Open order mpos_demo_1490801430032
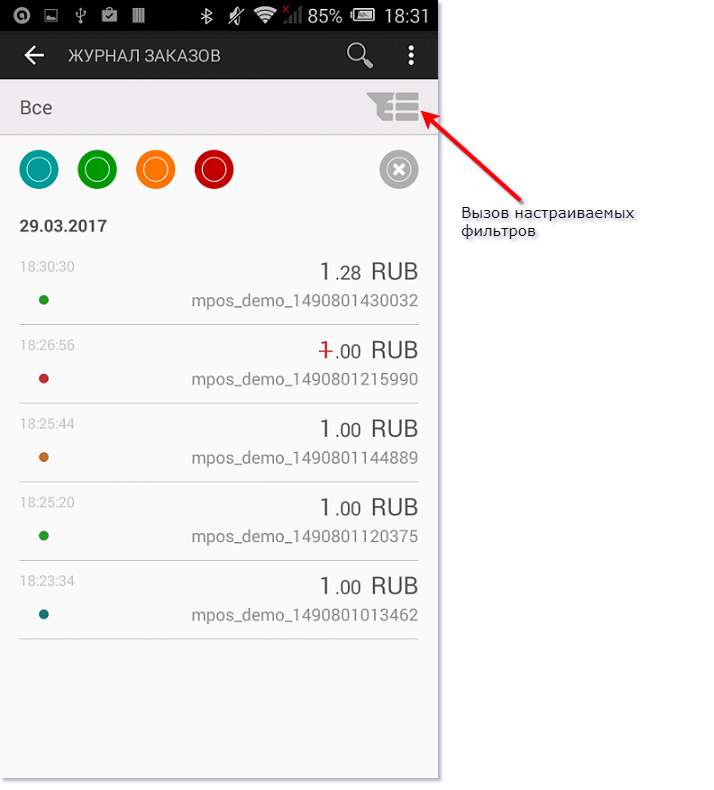Image resolution: width=714 pixels, height=790 pixels. point(304,300)
